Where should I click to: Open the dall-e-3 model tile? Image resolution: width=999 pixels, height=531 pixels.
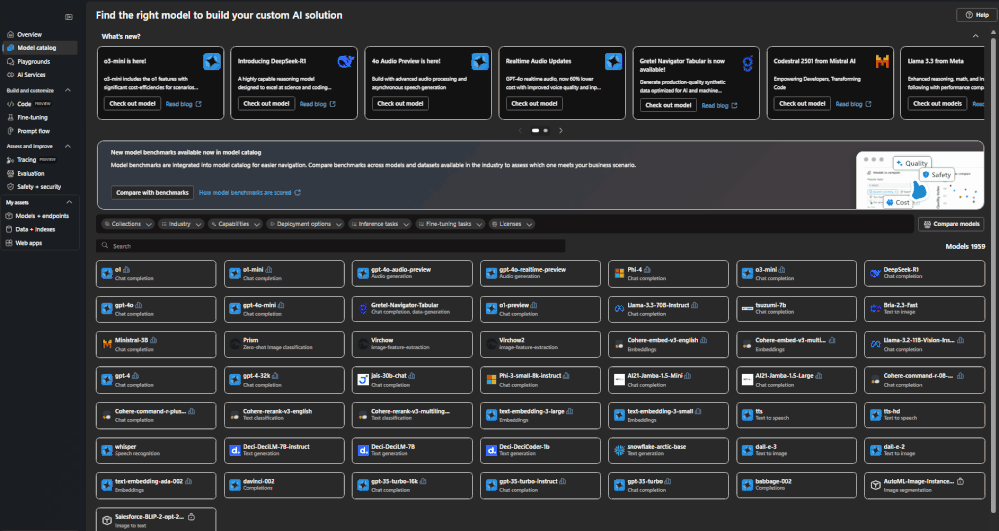(796, 451)
